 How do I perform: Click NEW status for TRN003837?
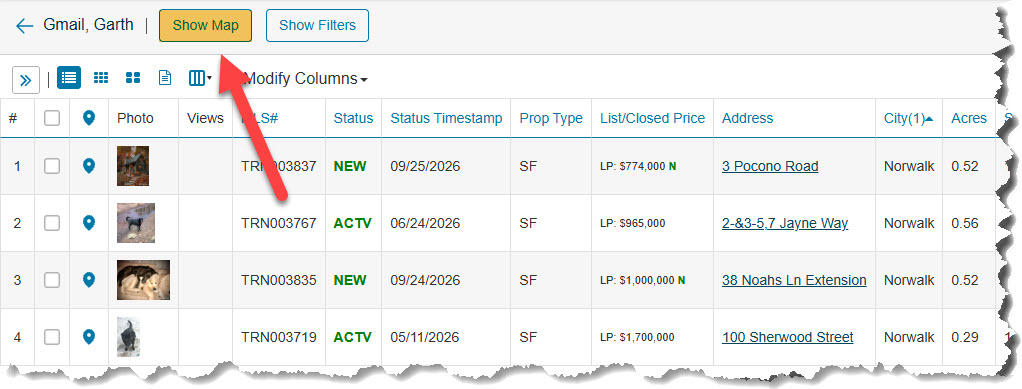[x=350, y=166]
